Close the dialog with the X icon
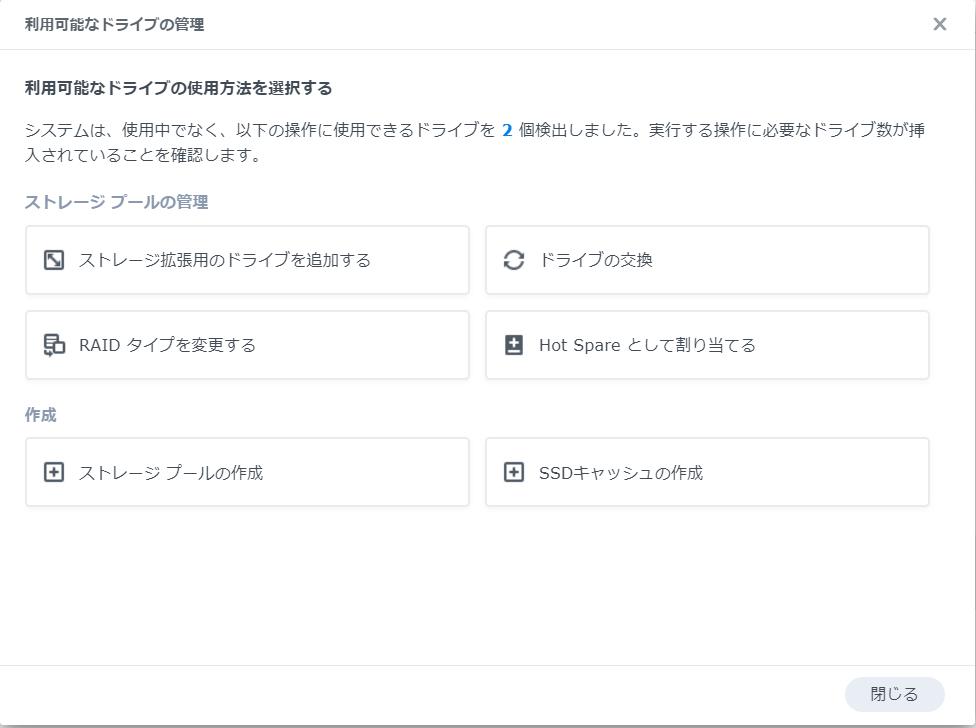 939,24
